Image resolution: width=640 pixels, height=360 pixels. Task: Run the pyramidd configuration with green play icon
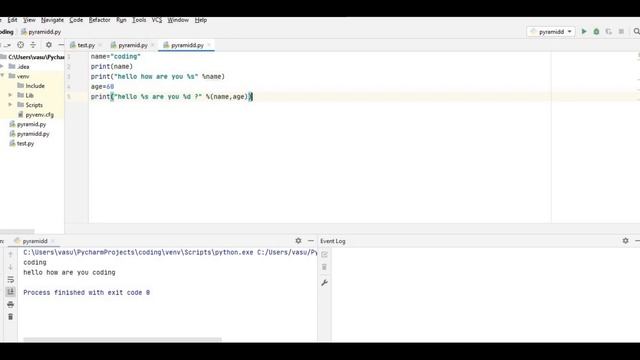pos(584,31)
